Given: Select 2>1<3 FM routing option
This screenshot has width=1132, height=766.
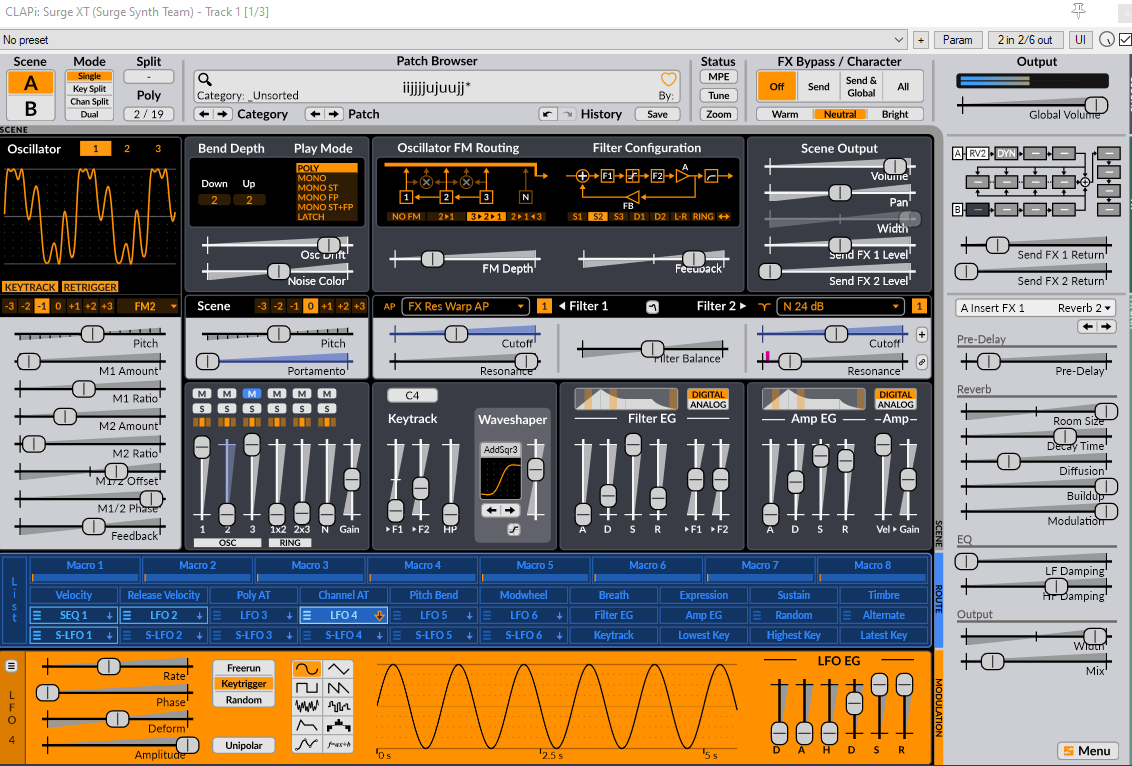Looking at the screenshot, I should pyautogui.click(x=526, y=217).
